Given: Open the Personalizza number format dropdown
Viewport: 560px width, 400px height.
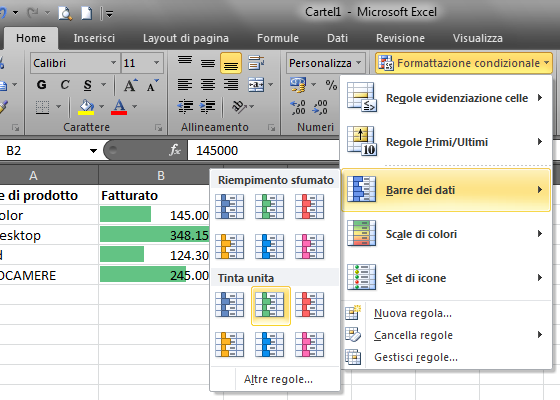Looking at the screenshot, I should [359, 63].
